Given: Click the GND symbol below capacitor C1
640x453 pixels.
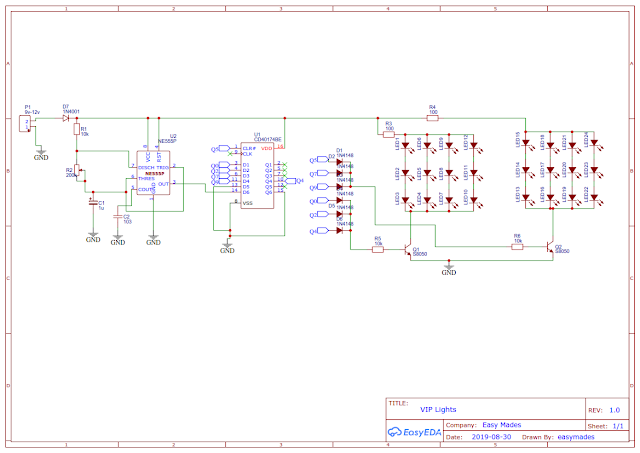Looking at the screenshot, I should (93, 238).
